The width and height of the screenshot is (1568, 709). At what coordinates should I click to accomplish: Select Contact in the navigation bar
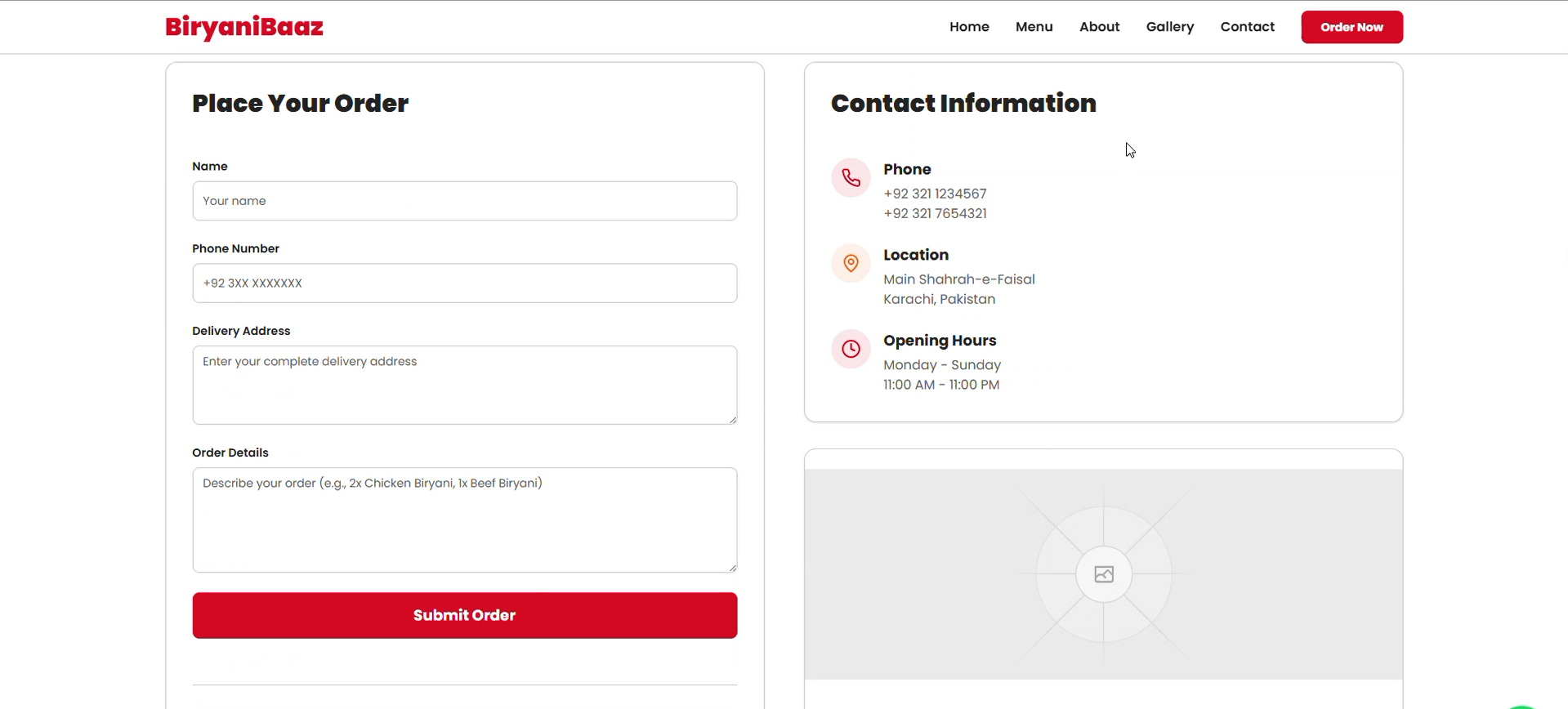[x=1247, y=27]
